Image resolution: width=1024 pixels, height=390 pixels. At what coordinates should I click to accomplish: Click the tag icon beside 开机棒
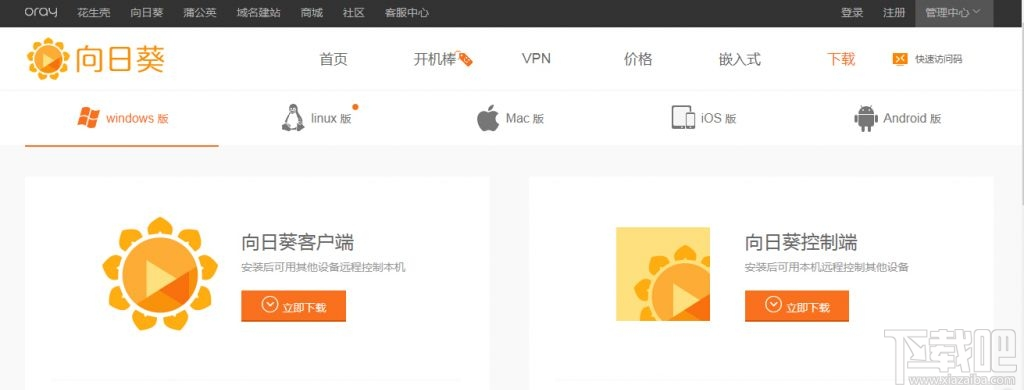click(465, 59)
